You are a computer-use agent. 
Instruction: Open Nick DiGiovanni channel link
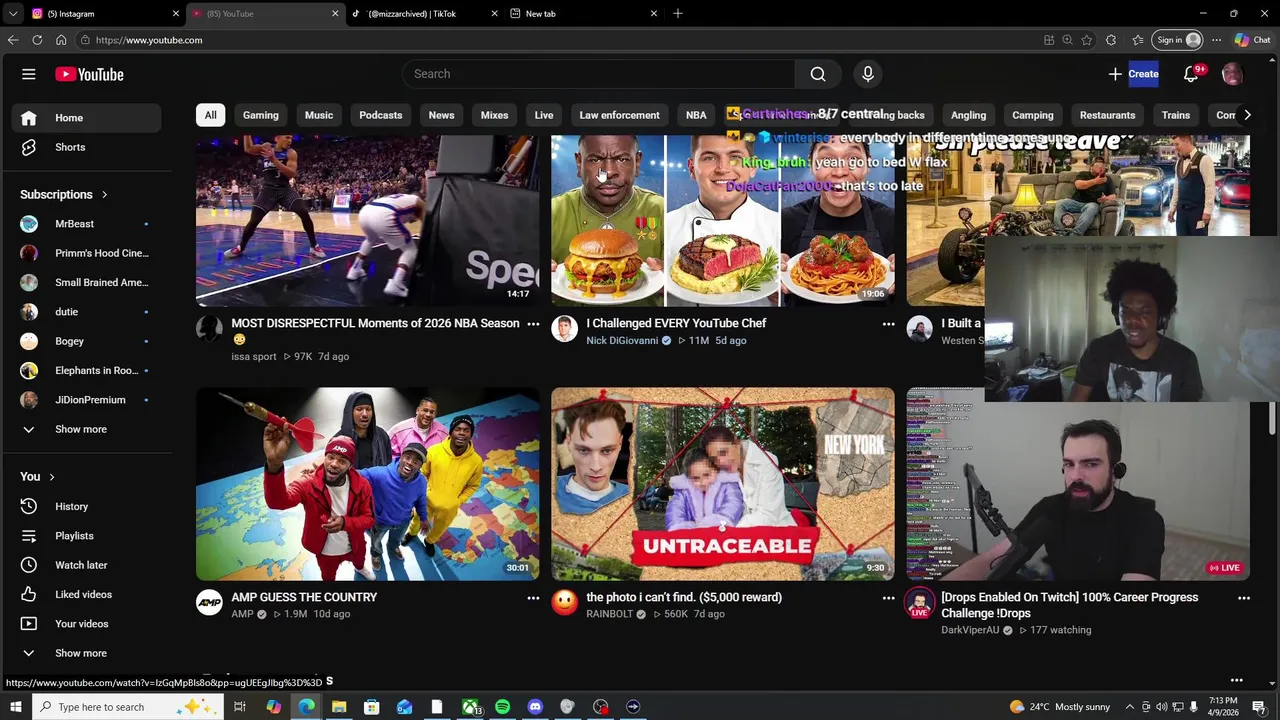[x=622, y=341]
